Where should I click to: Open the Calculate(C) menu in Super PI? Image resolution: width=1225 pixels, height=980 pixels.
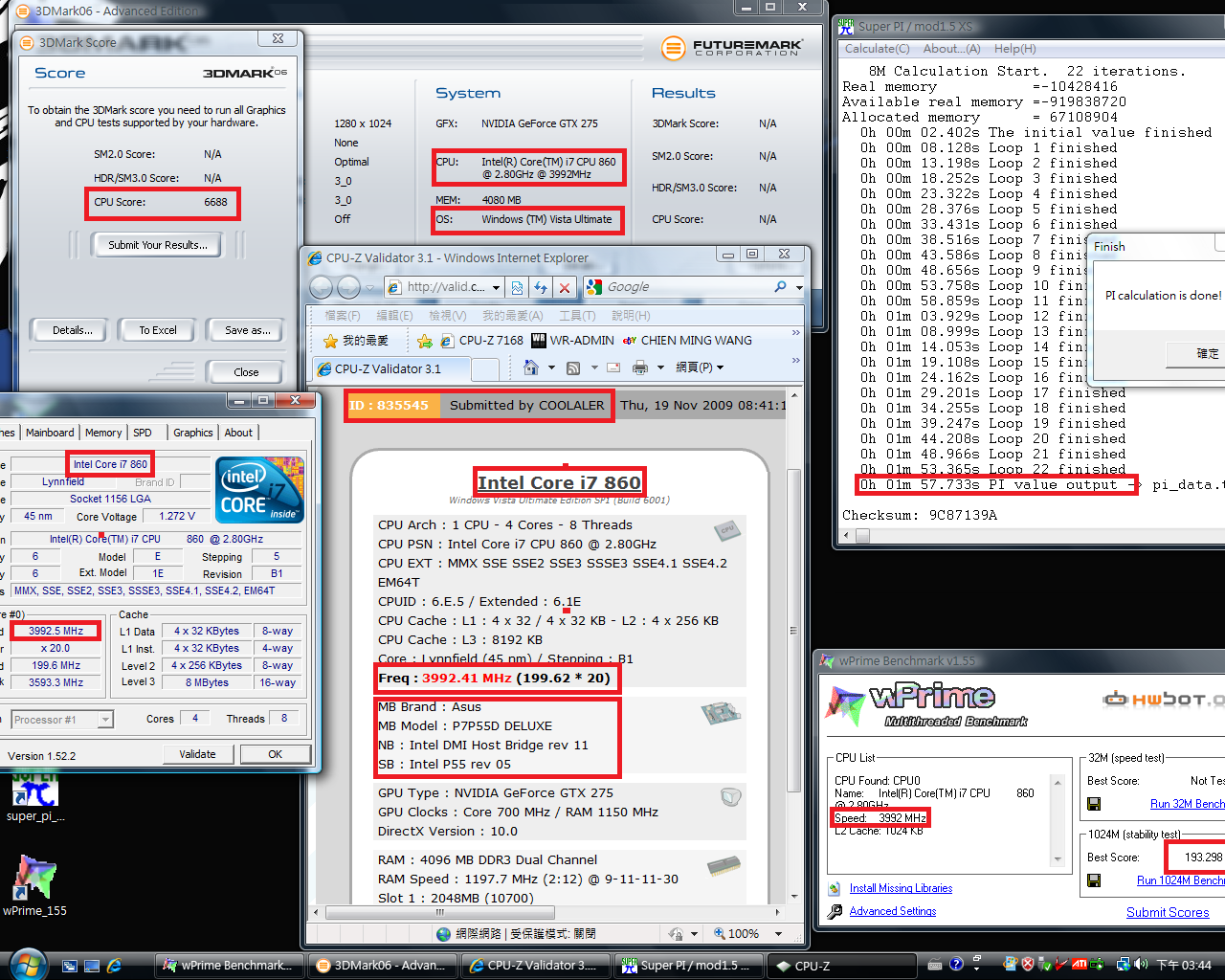coord(877,49)
